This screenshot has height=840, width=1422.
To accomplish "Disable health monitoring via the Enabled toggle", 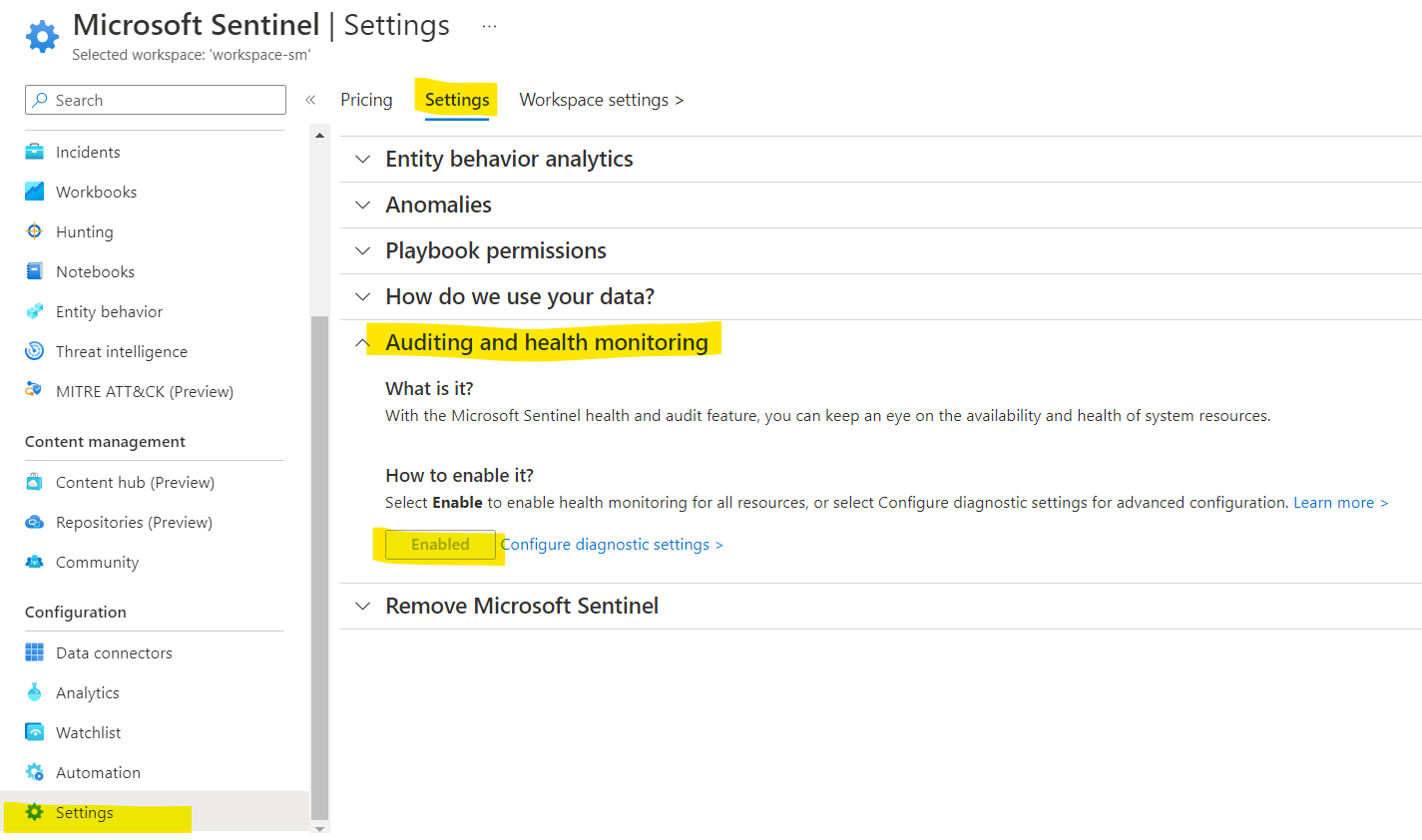I will pos(440,544).
